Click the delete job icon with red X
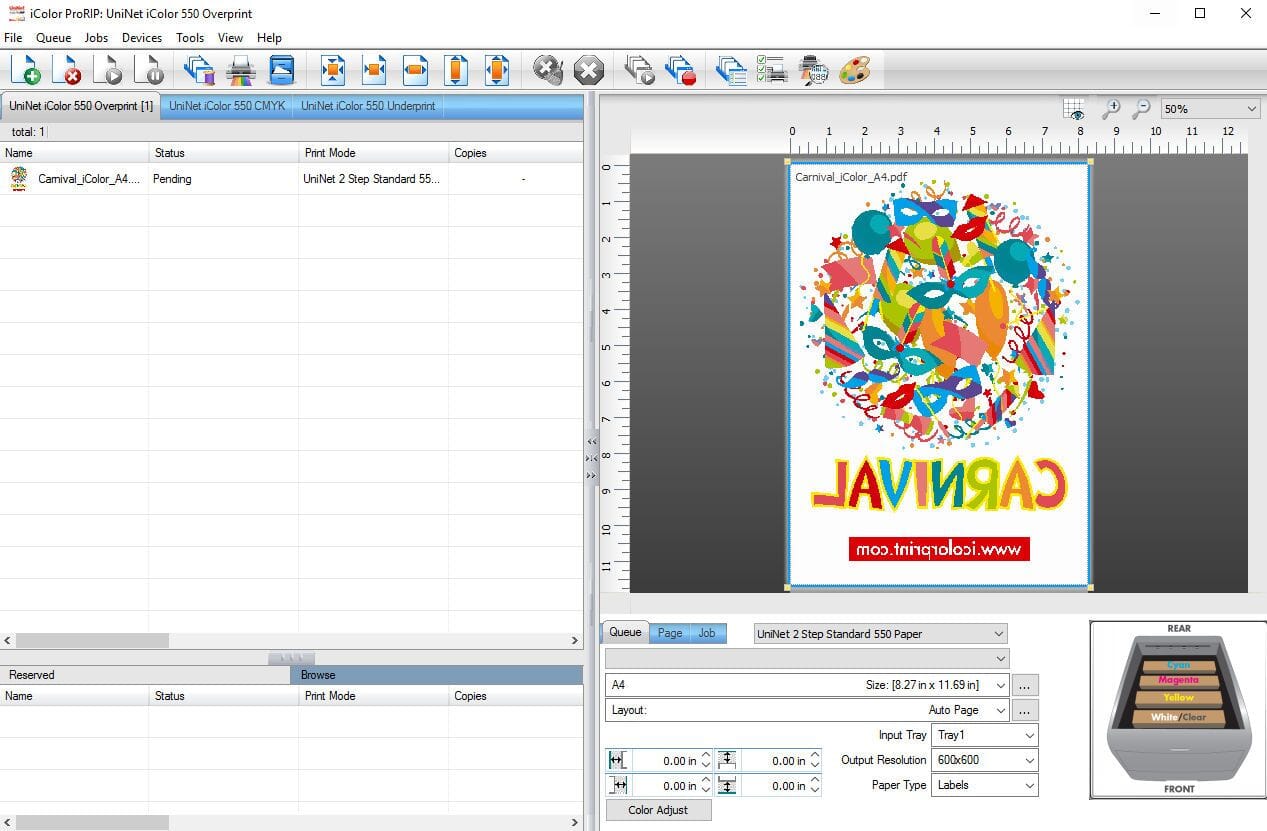 [x=68, y=71]
